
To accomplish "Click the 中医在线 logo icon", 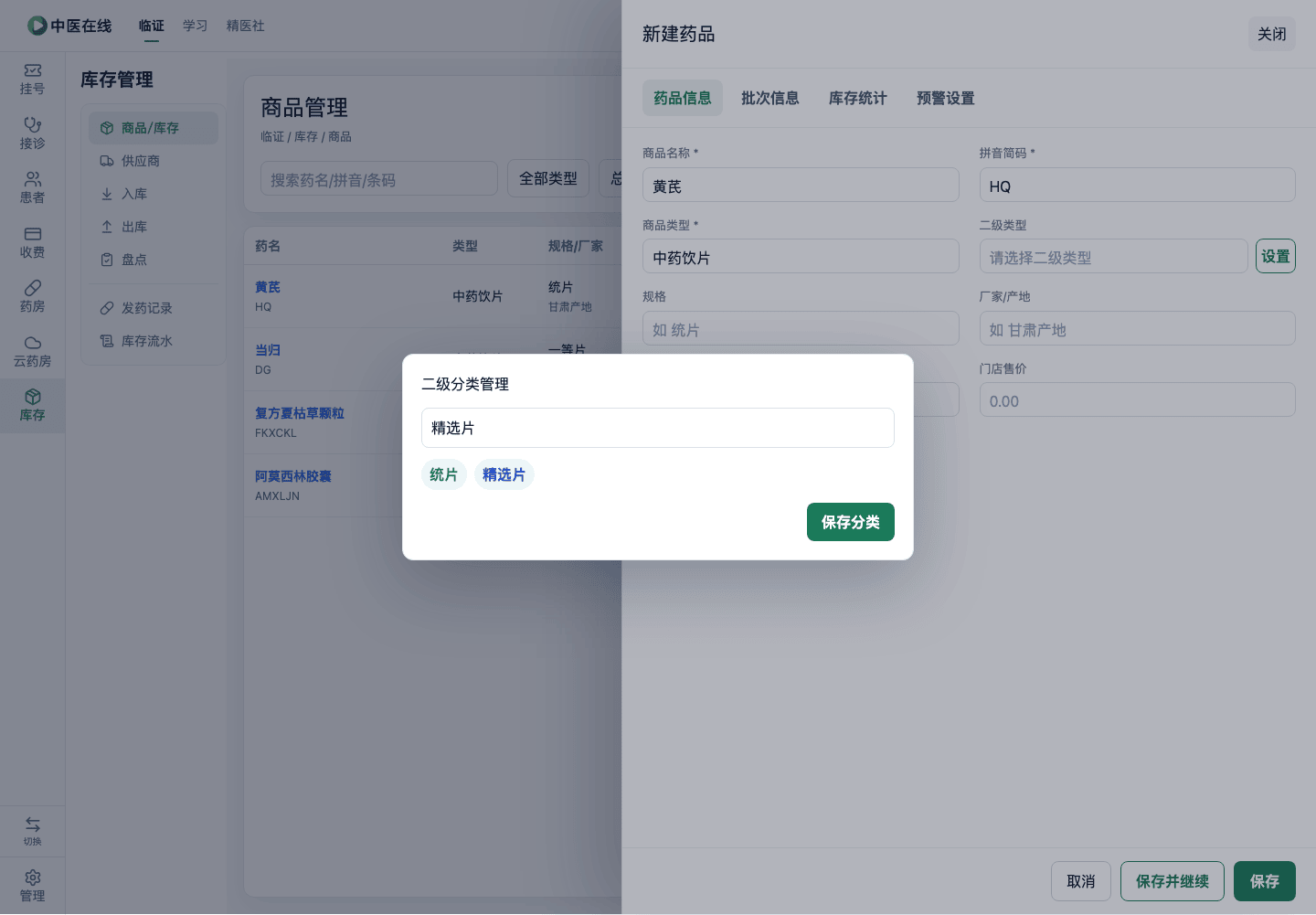I will click(37, 26).
